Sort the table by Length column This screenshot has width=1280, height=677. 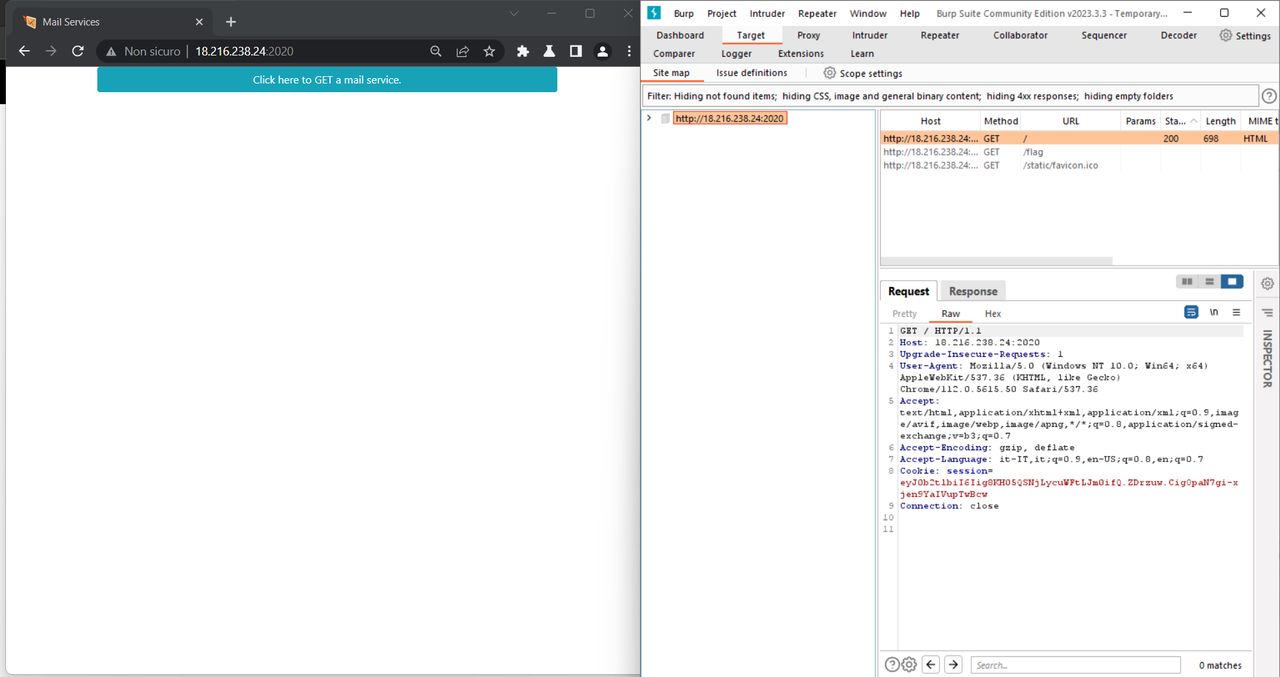(1220, 121)
